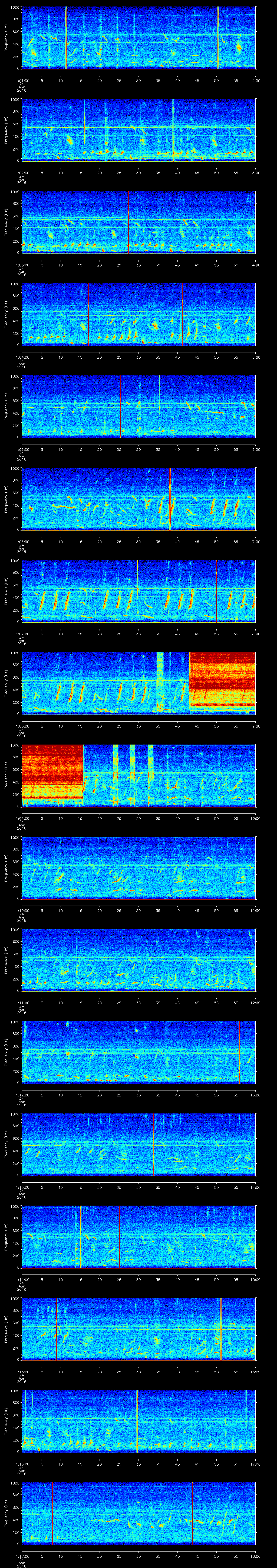Click the 9:00 end time label
The width and height of the screenshot is (277, 1568).
point(256,726)
